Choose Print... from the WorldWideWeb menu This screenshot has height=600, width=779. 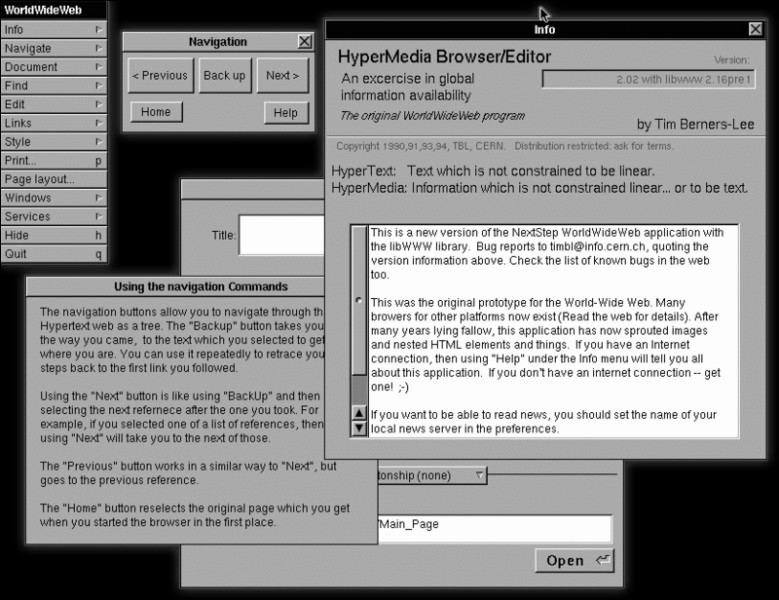(x=54, y=160)
